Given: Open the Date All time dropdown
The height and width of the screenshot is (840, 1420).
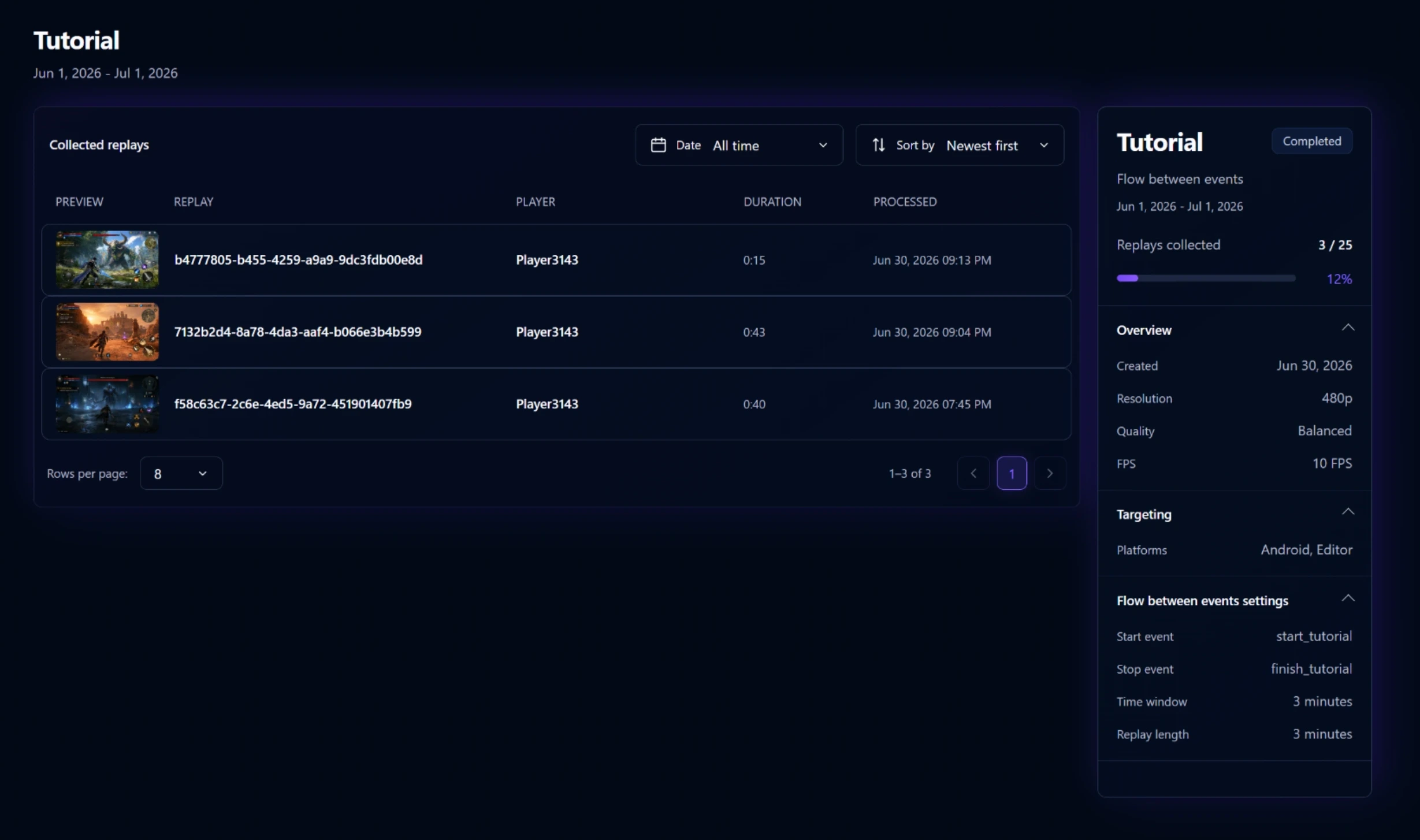Looking at the screenshot, I should [x=739, y=145].
